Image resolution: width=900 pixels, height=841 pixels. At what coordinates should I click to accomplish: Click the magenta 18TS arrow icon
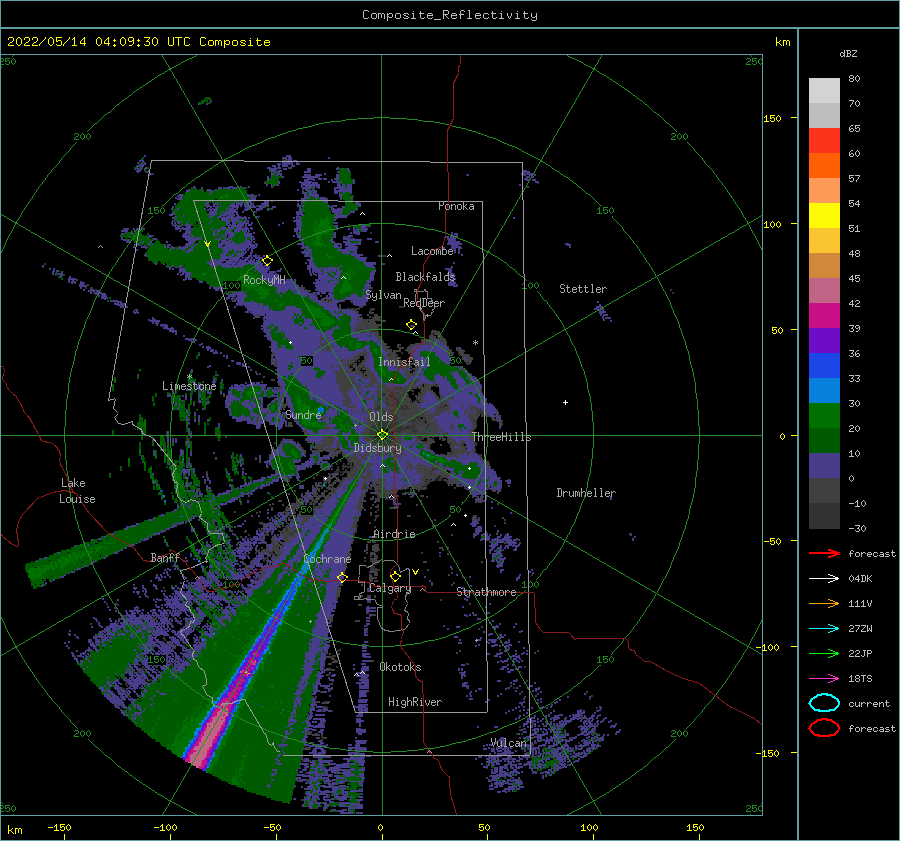tap(824, 679)
